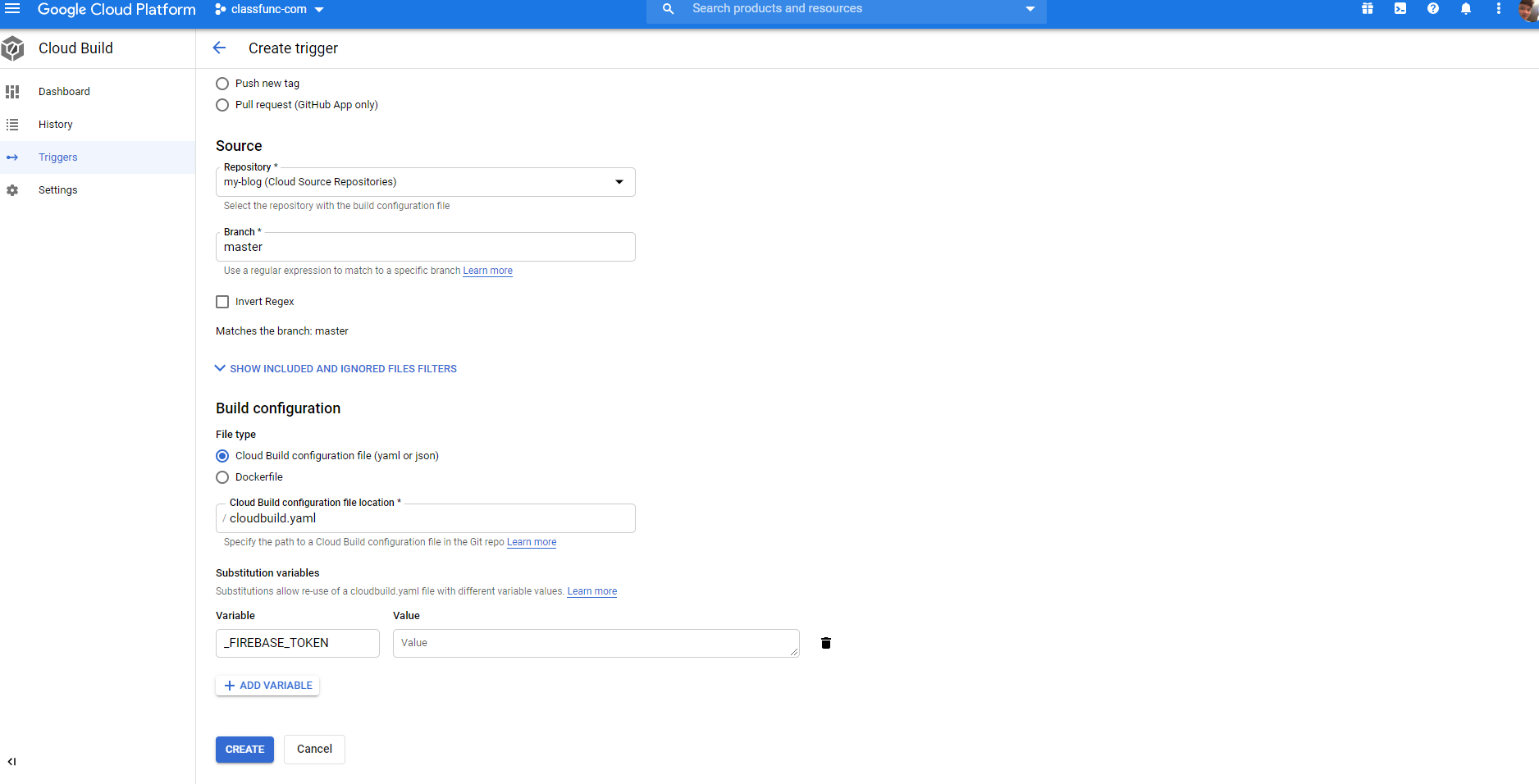Focus the substitution Value text field
This screenshot has height=784, width=1539.
[596, 643]
